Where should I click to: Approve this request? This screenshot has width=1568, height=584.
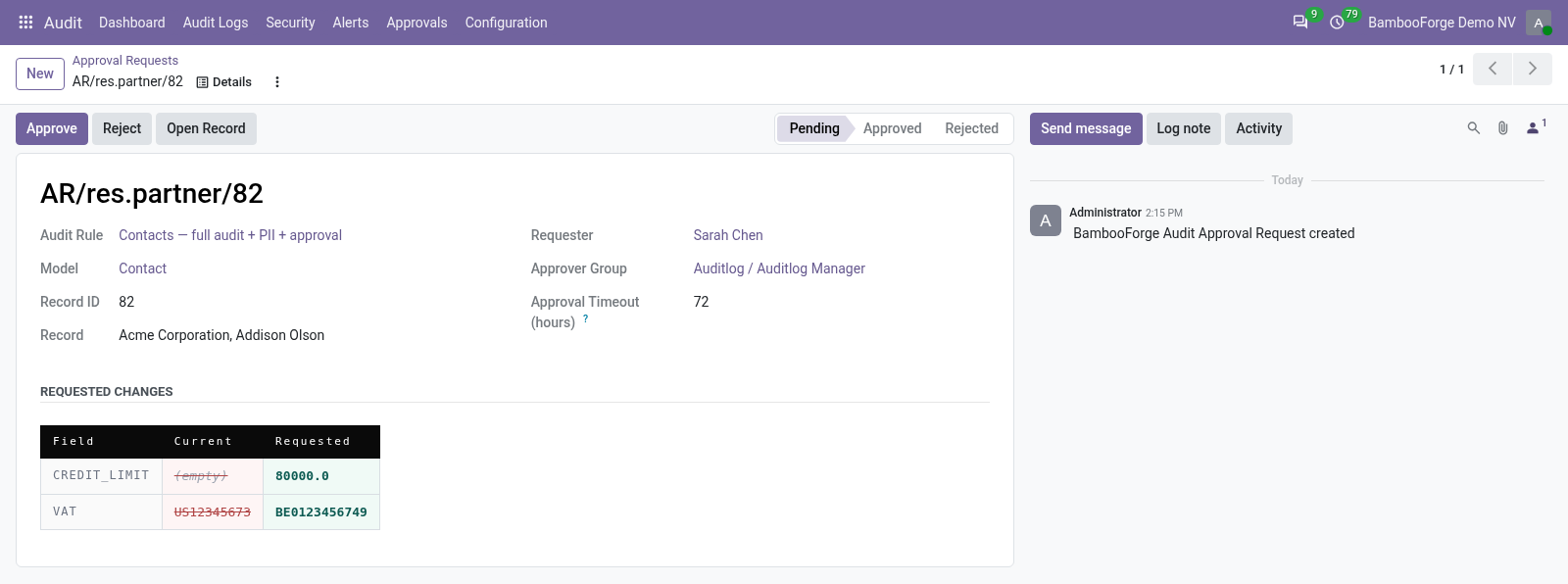52,128
